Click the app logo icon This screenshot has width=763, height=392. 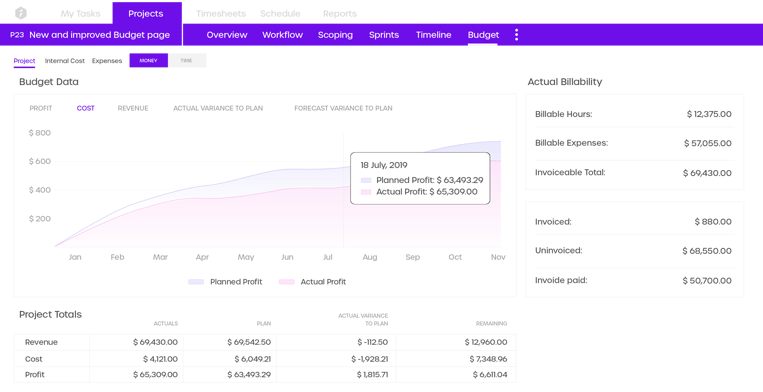click(x=21, y=13)
